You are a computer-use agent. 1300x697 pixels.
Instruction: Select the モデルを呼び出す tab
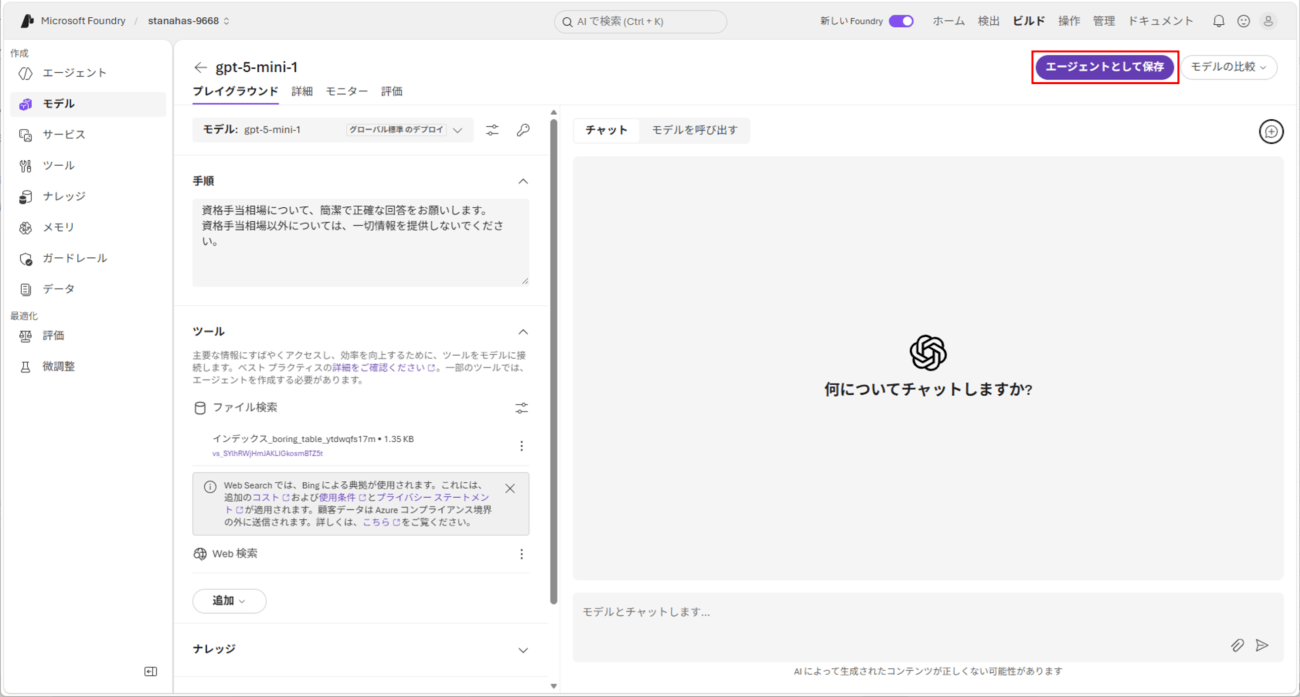tap(695, 131)
